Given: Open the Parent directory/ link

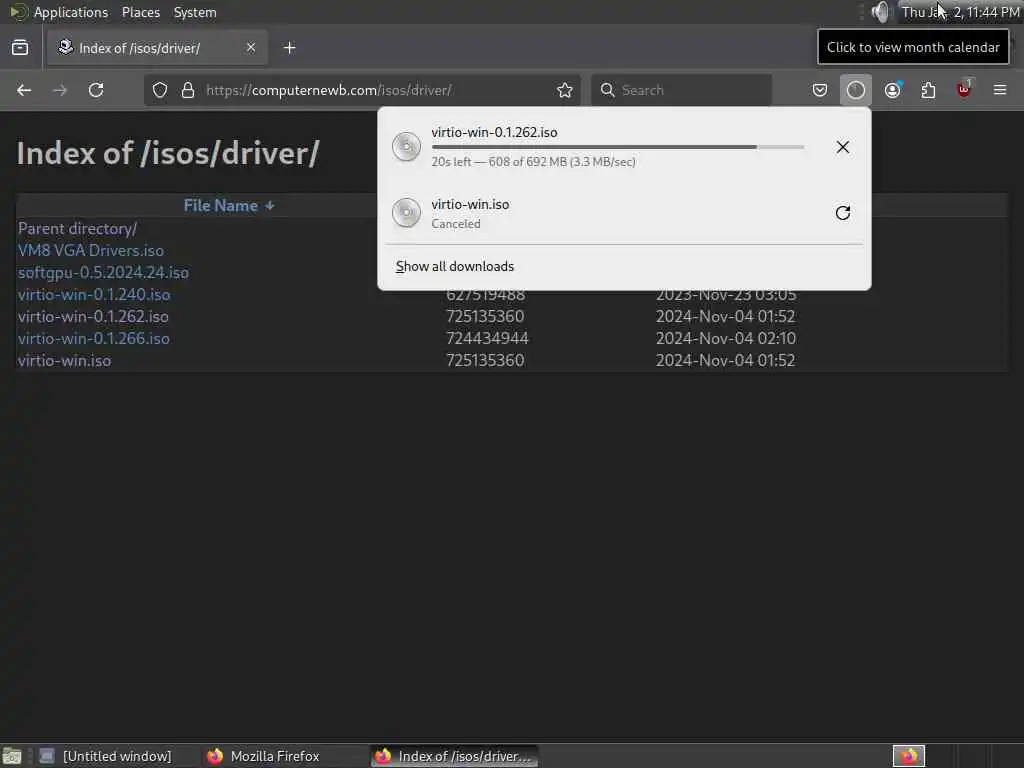Looking at the screenshot, I should point(77,229).
